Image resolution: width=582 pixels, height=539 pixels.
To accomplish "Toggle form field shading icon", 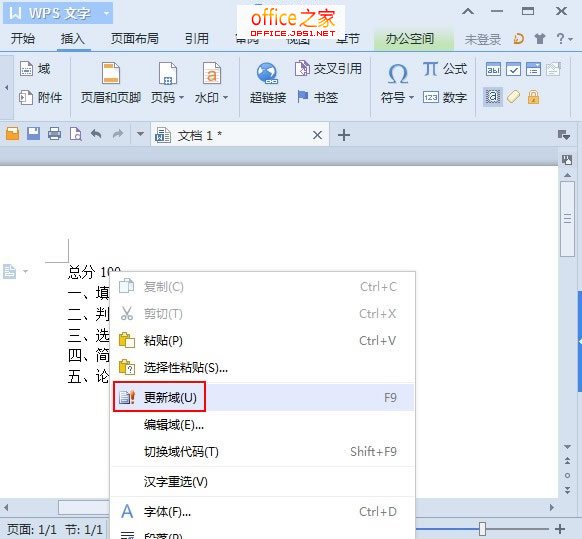I will (x=493, y=97).
